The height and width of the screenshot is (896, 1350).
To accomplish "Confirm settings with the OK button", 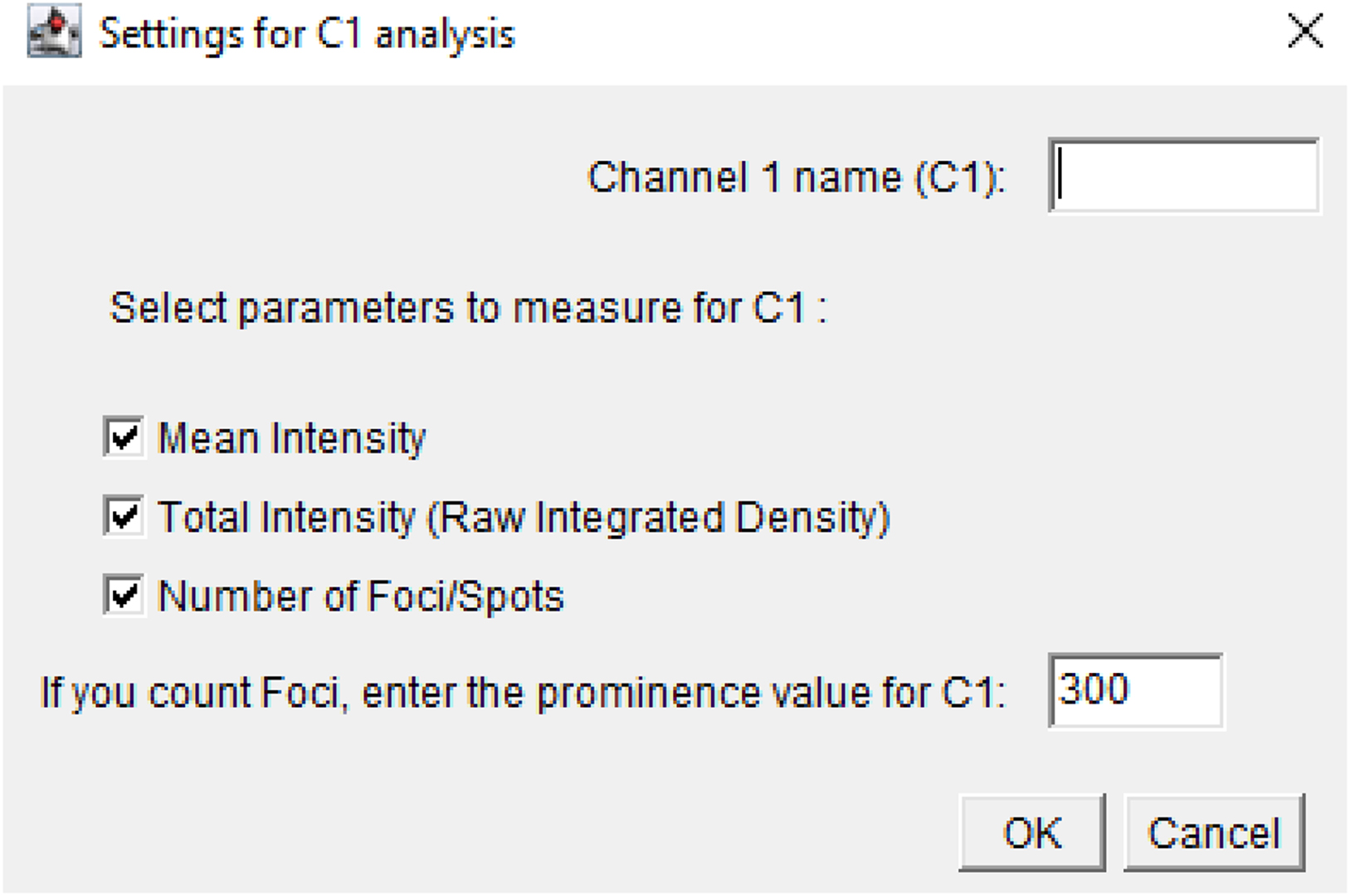I will (1031, 833).
